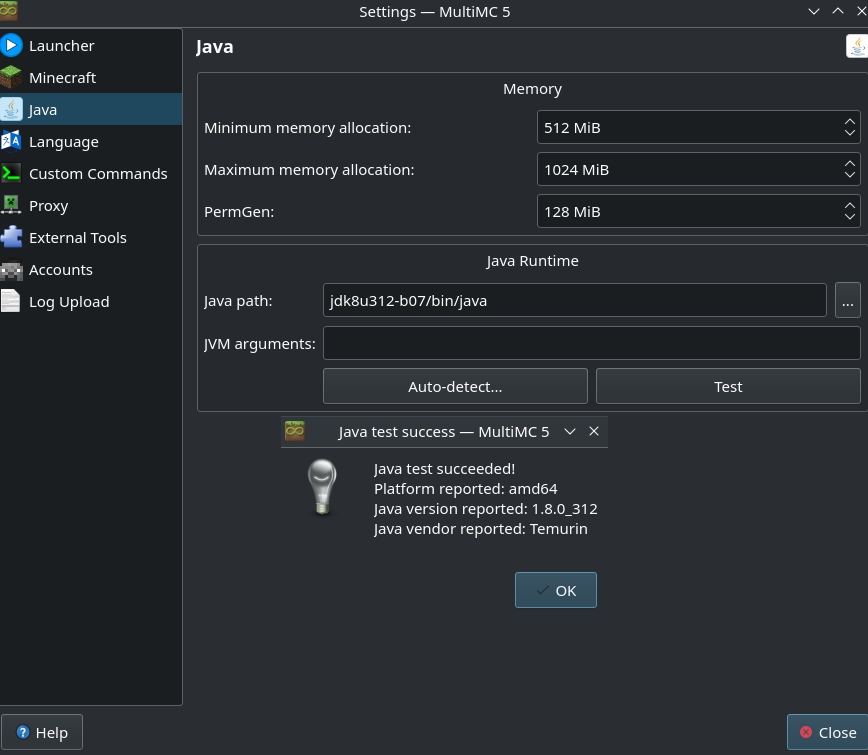The width and height of the screenshot is (868, 755).
Task: Switch to the Minecraft settings page
Action: point(64,77)
